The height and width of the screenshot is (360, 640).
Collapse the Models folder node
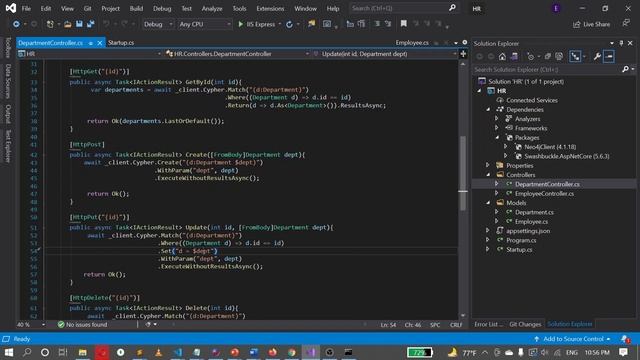pyautogui.click(x=488, y=203)
